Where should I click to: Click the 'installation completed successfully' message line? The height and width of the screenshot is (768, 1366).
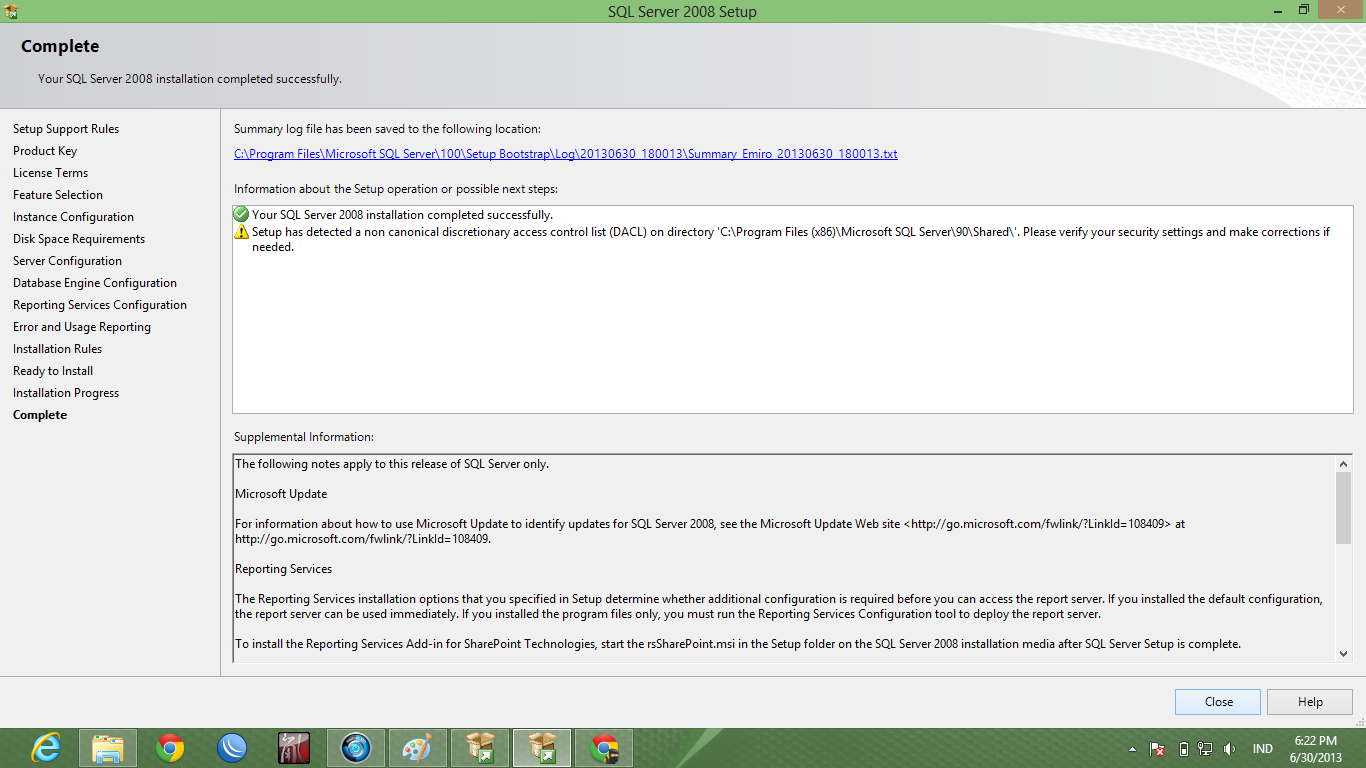click(x=402, y=215)
